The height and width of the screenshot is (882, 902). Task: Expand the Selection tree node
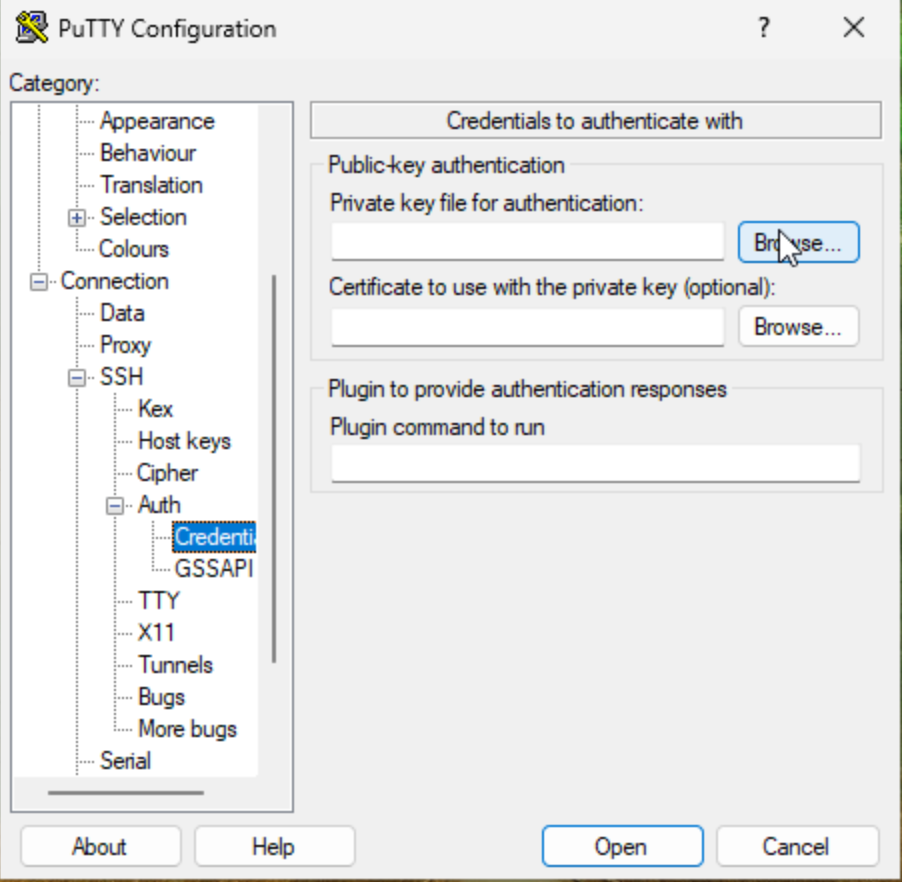pyautogui.click(x=77, y=218)
